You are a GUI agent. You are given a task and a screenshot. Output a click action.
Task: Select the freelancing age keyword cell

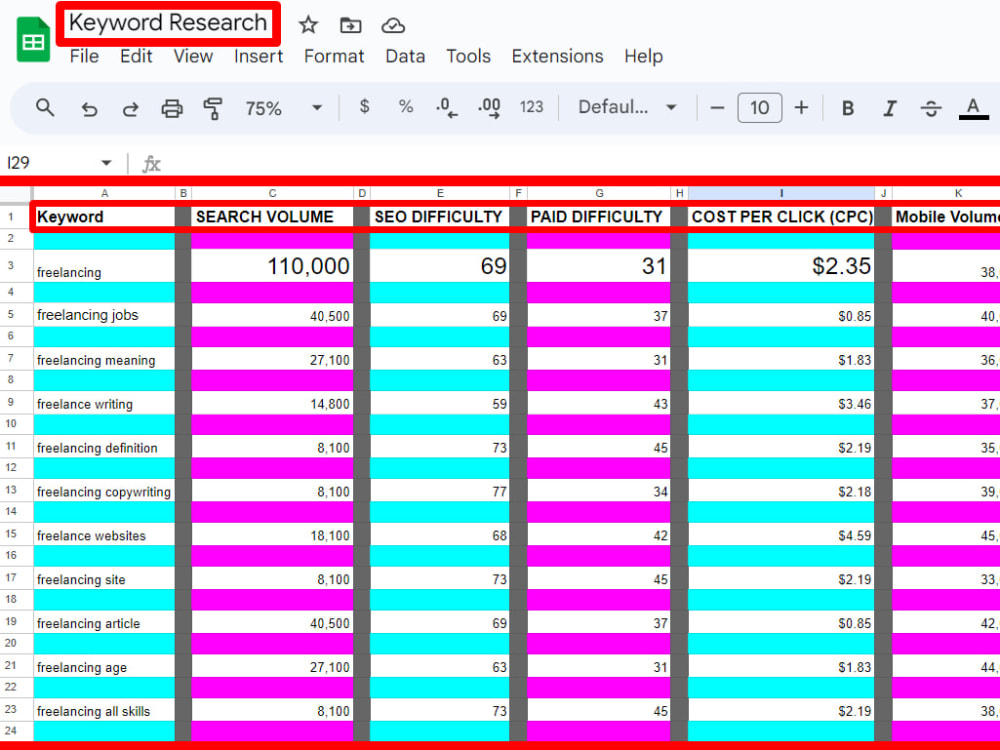pyautogui.click(x=105, y=666)
